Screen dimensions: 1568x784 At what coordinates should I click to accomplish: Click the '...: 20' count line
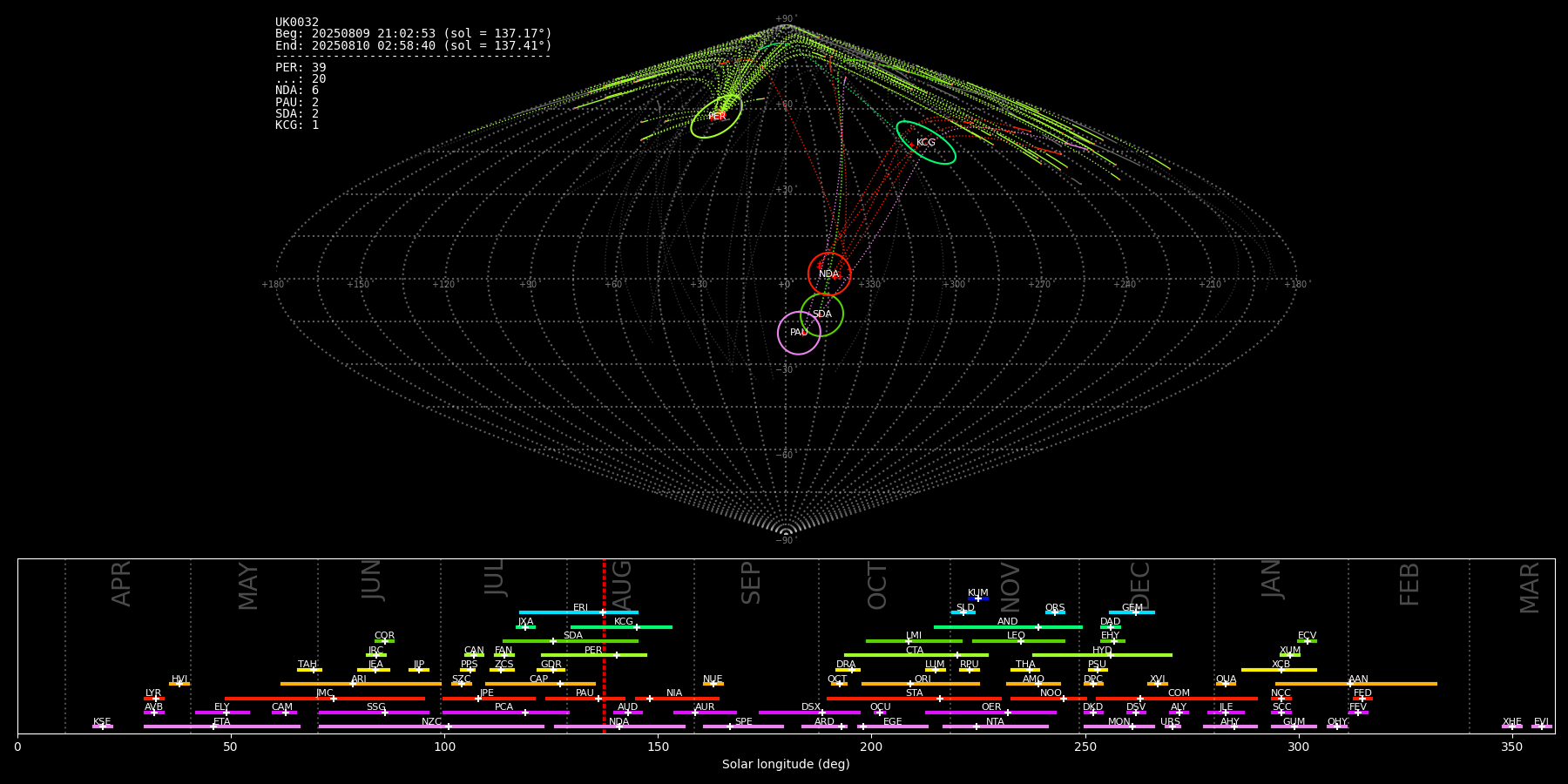point(301,79)
